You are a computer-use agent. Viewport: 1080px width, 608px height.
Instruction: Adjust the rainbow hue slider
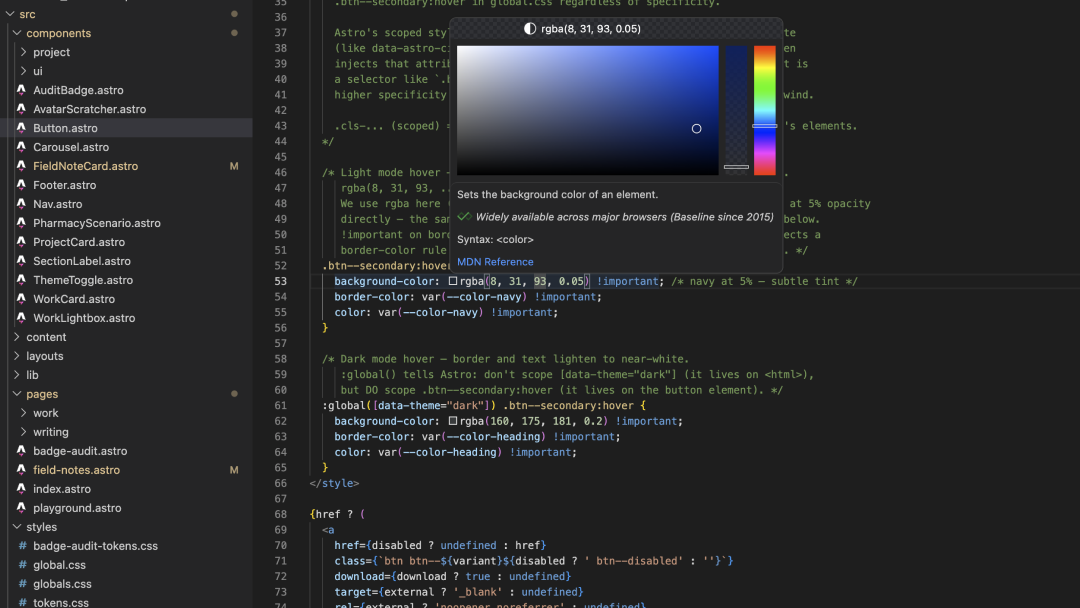765,110
